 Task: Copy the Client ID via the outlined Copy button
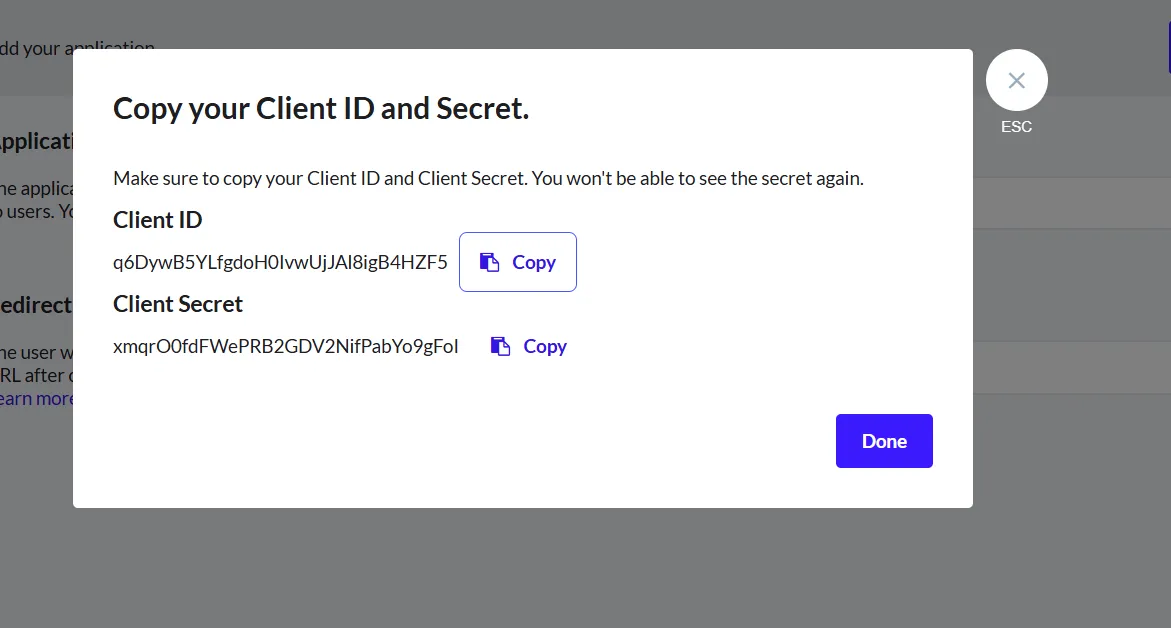pos(518,262)
